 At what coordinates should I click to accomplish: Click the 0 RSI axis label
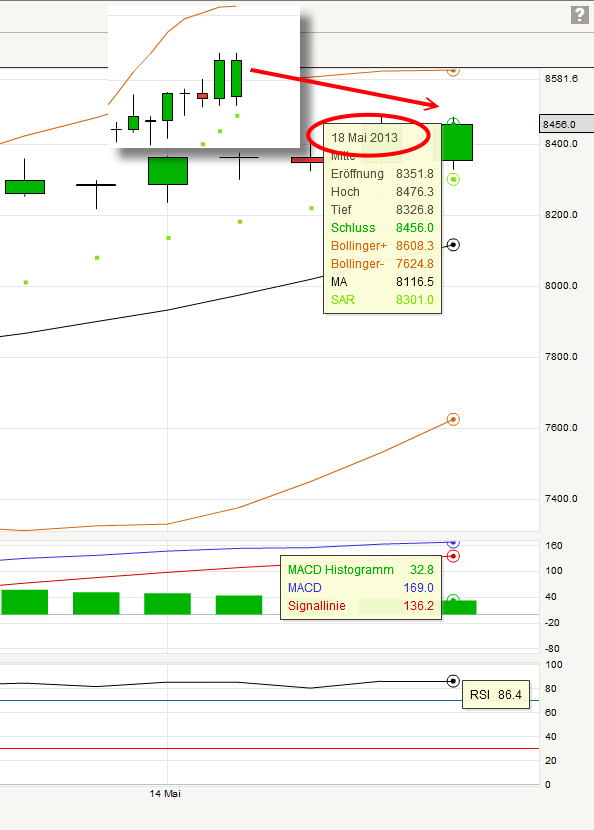(548, 784)
